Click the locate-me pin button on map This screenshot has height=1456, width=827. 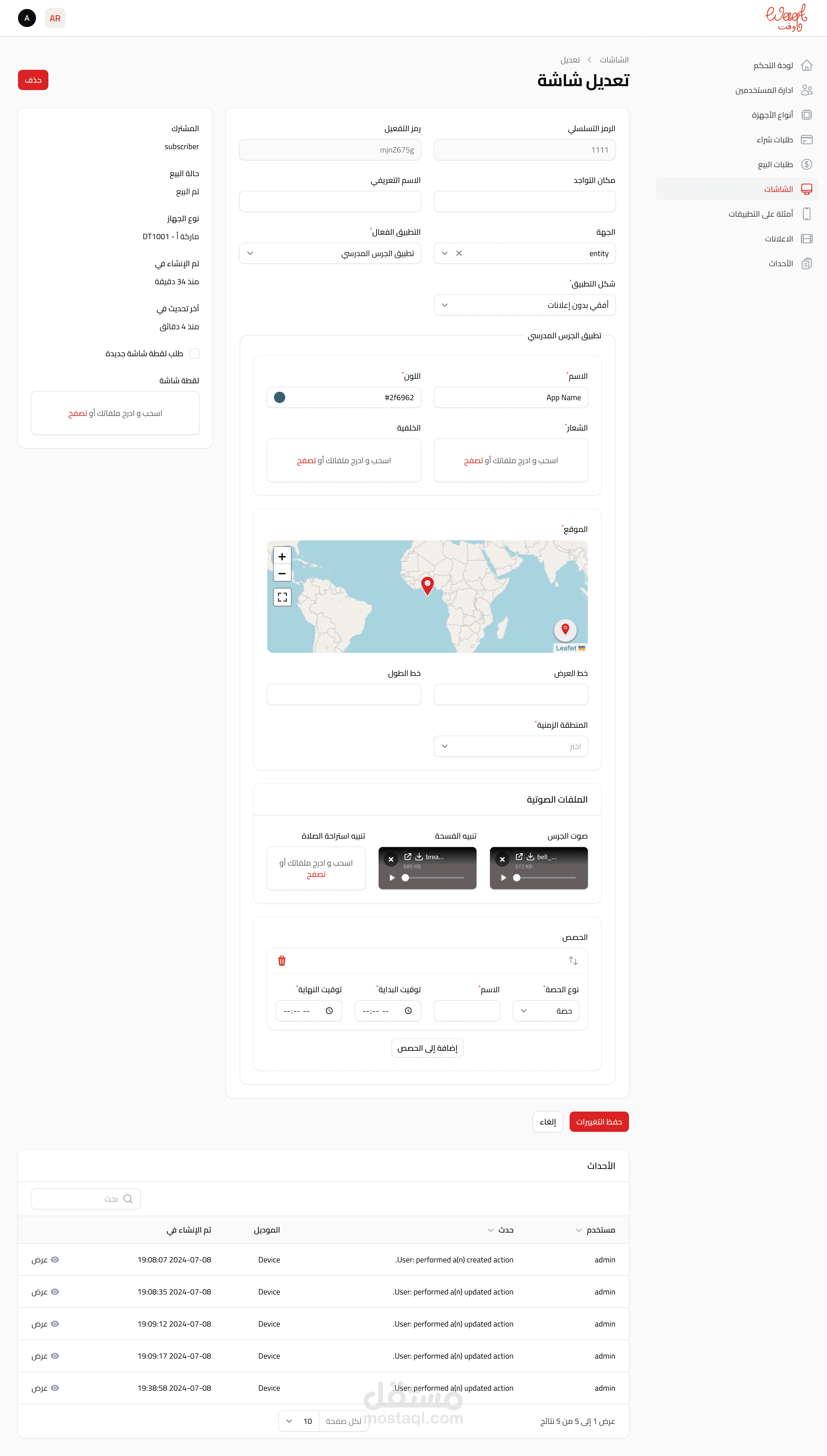(565, 629)
